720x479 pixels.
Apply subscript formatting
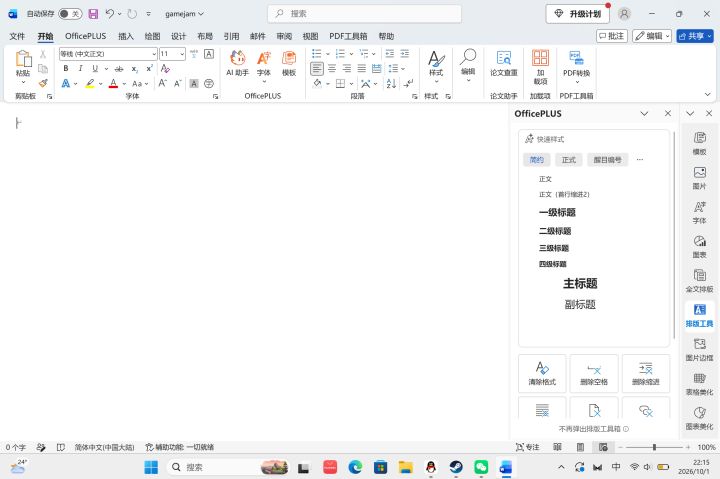point(135,69)
